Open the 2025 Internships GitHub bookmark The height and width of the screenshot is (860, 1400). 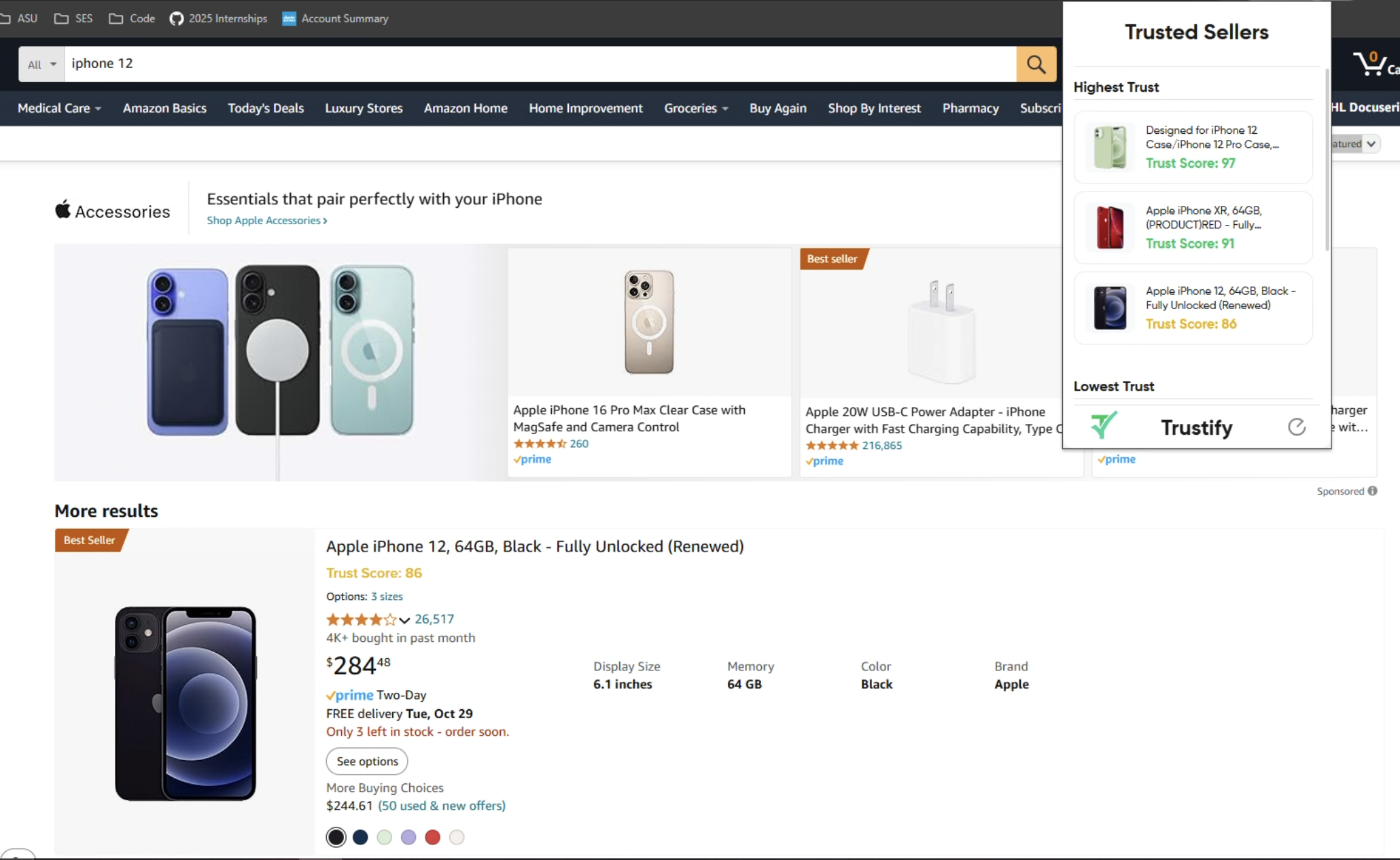tap(218, 18)
